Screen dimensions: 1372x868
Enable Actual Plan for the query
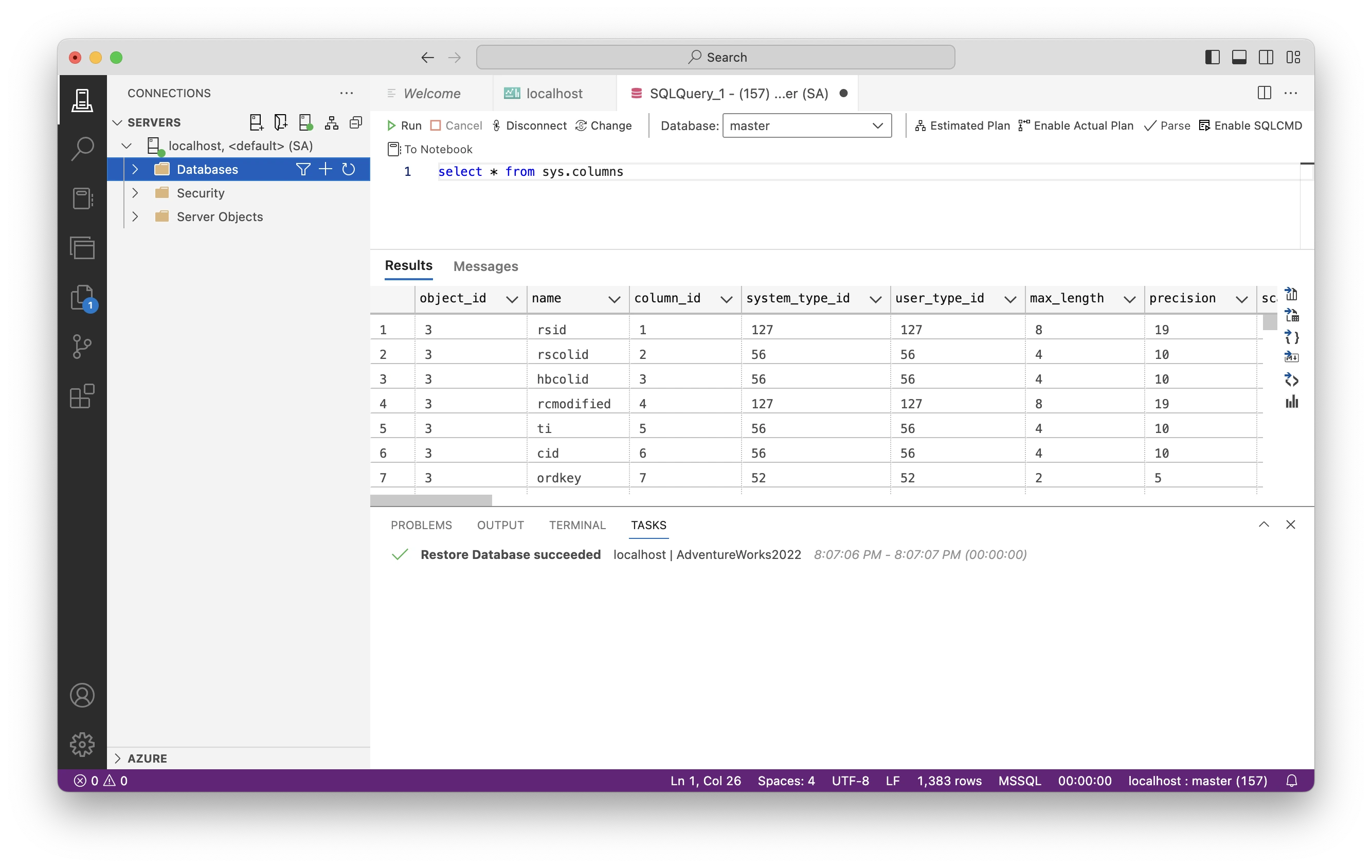pyautogui.click(x=1076, y=126)
